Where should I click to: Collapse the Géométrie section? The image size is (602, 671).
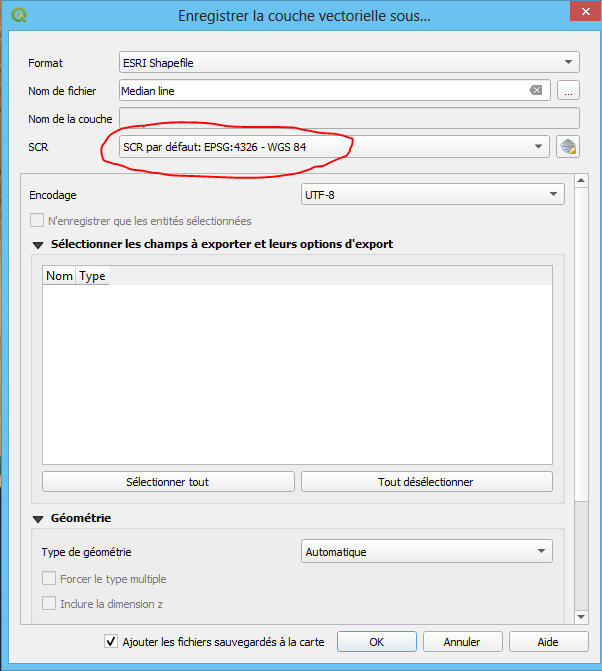point(38,519)
